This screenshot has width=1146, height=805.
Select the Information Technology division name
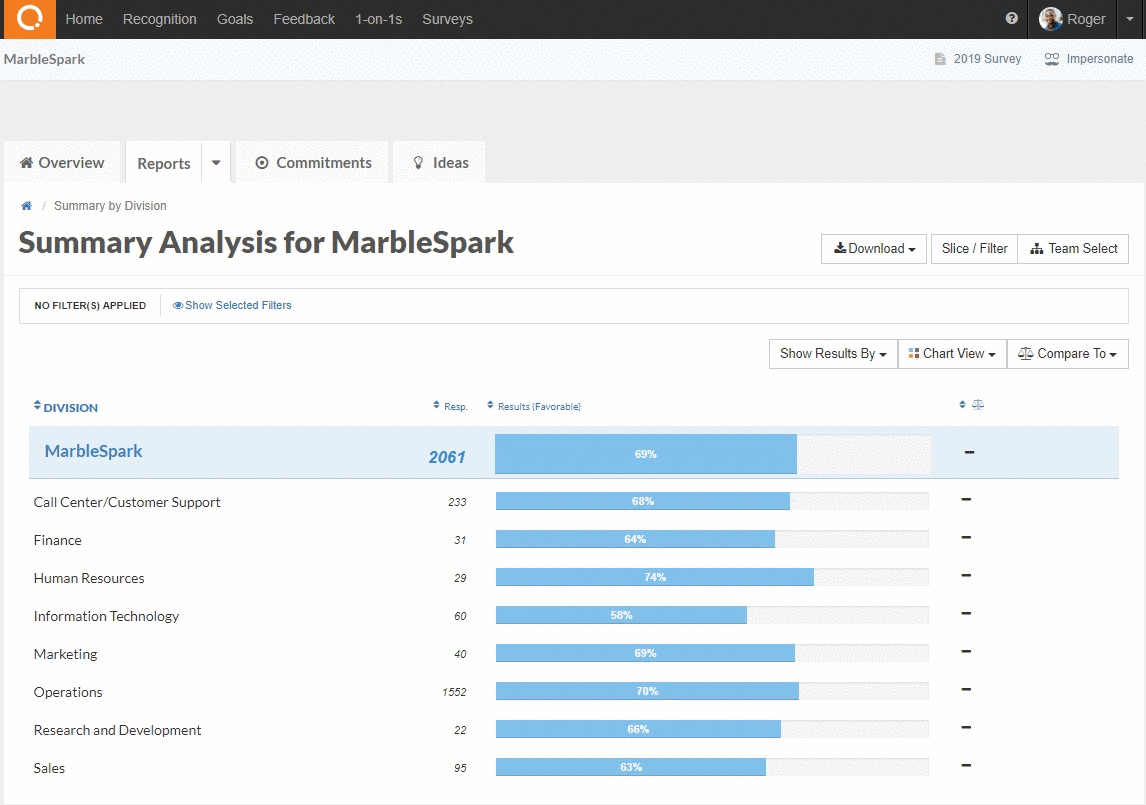pos(107,616)
